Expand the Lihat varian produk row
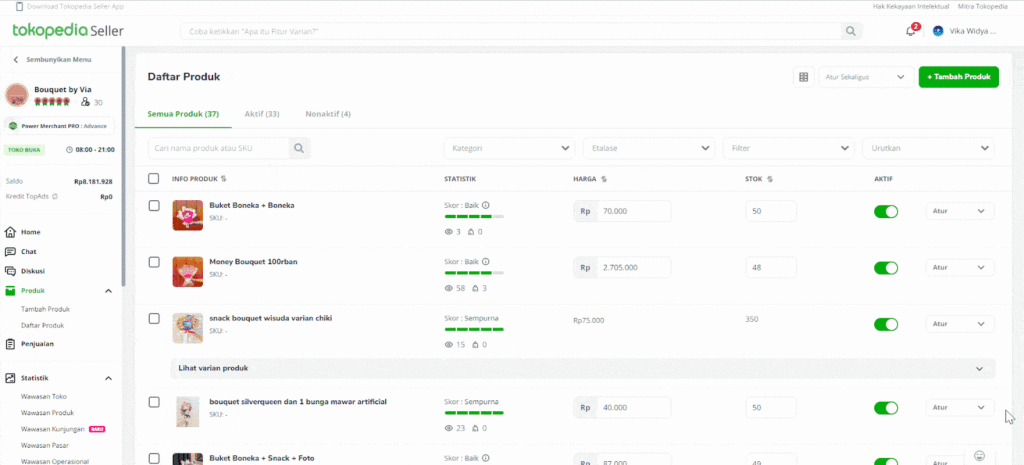Viewport: 1024px width, 465px height. click(x=583, y=368)
